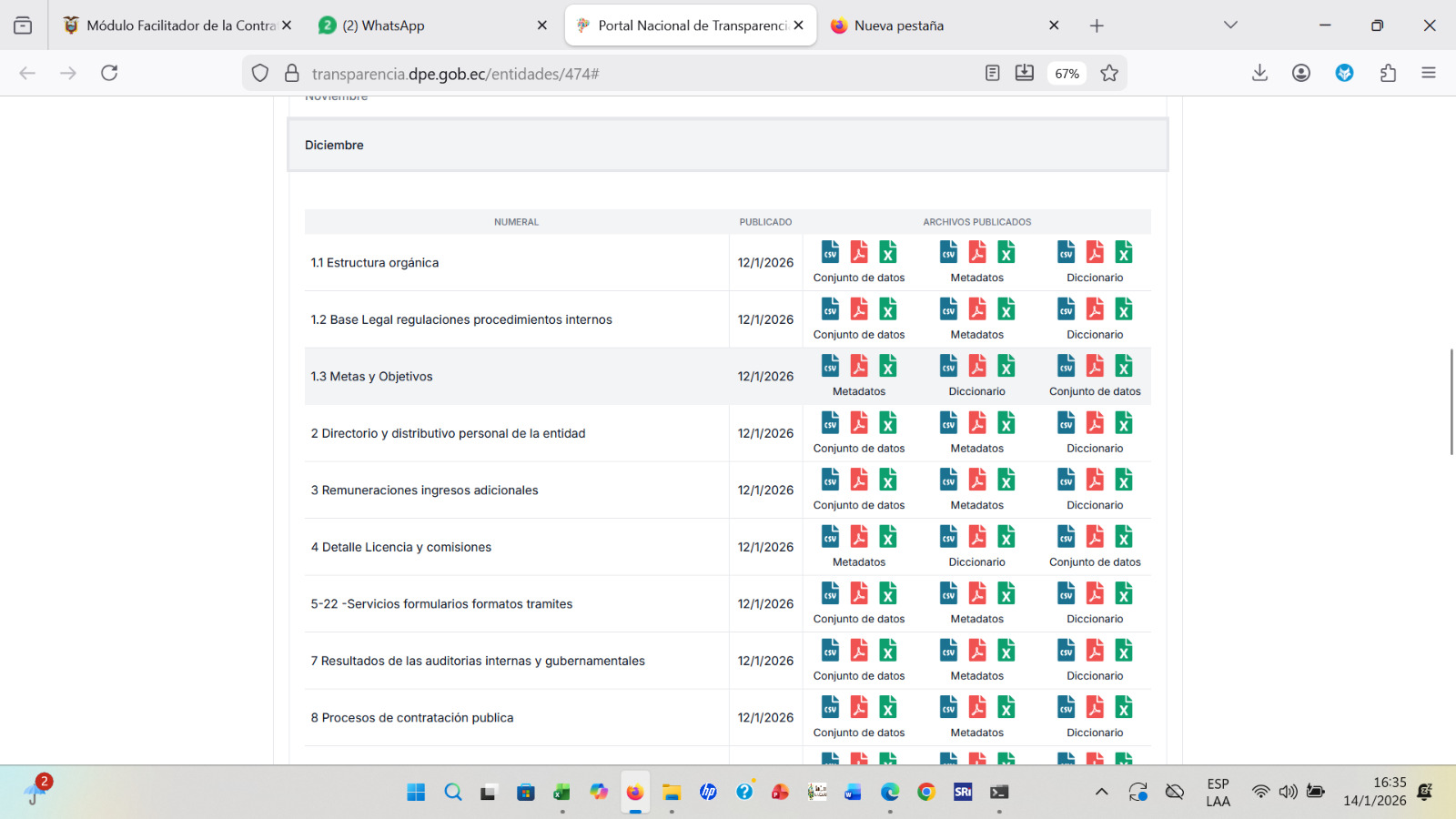Show hidden system tray icons
The image size is (1456, 819).
pyautogui.click(x=1101, y=792)
